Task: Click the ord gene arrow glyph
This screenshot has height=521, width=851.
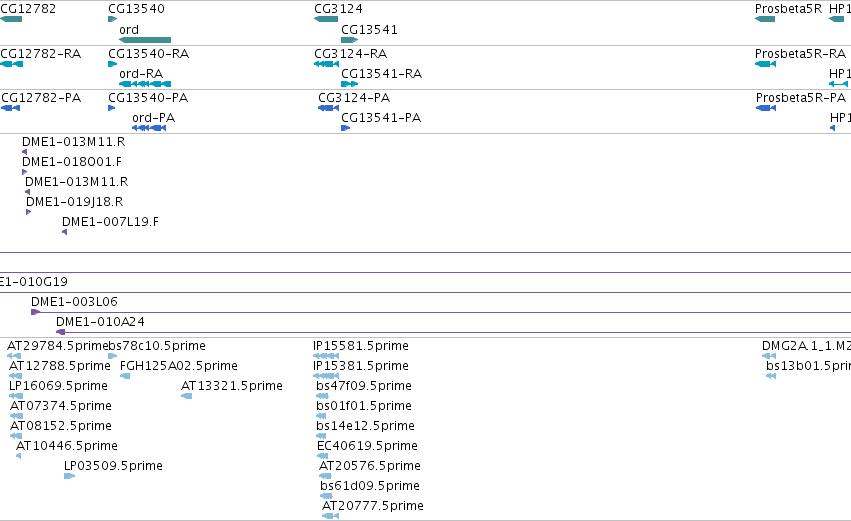Action: pos(145,40)
